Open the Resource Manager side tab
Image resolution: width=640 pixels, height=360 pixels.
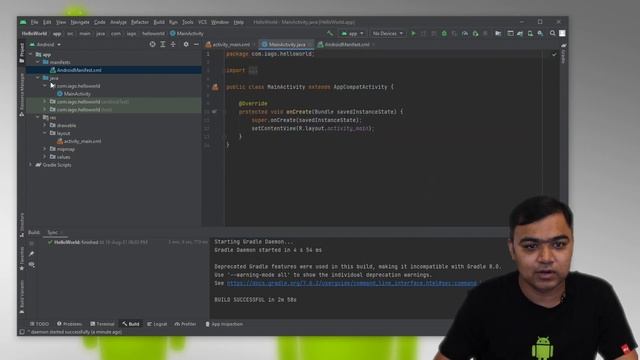22,95
